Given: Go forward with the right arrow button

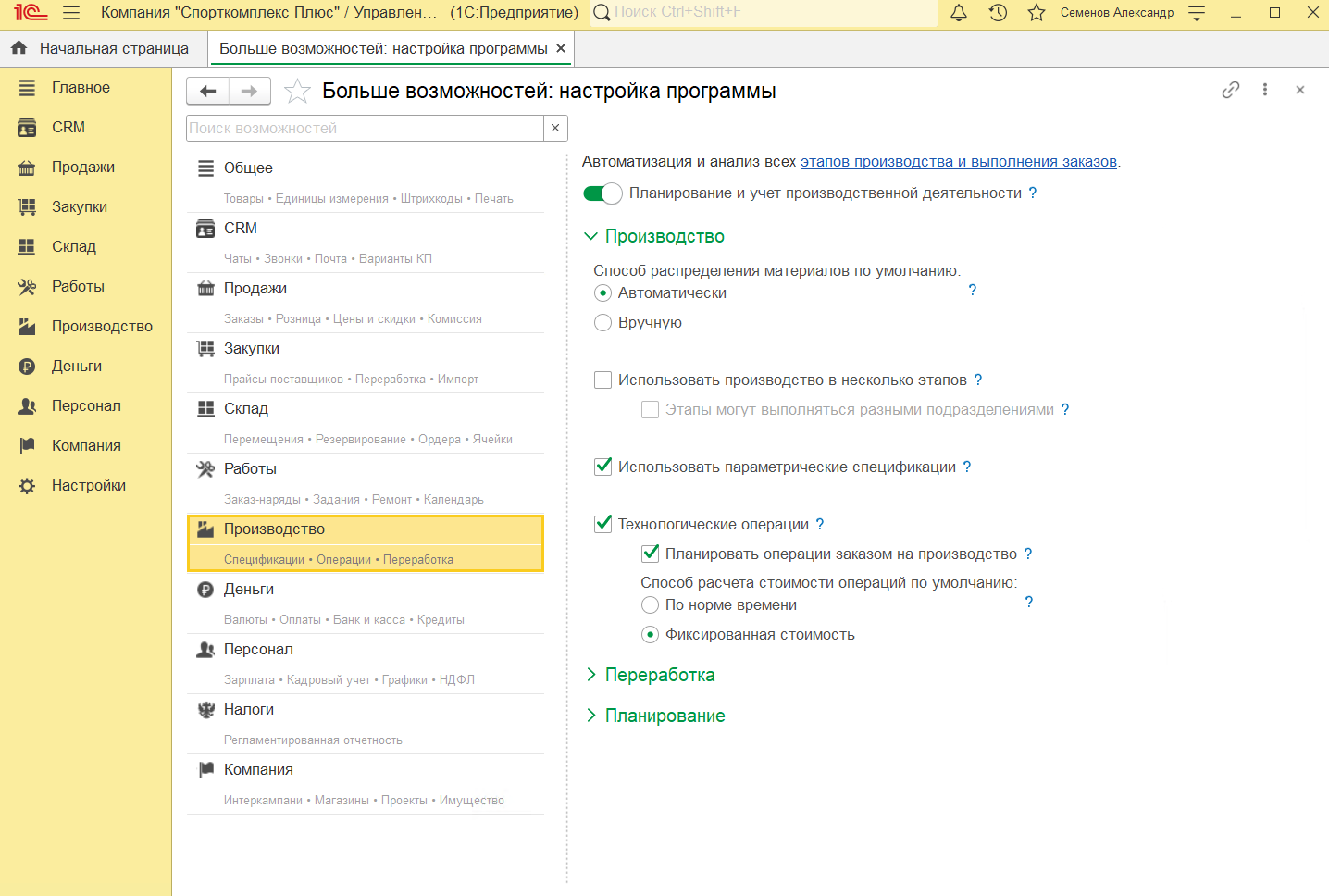Looking at the screenshot, I should tap(249, 91).
